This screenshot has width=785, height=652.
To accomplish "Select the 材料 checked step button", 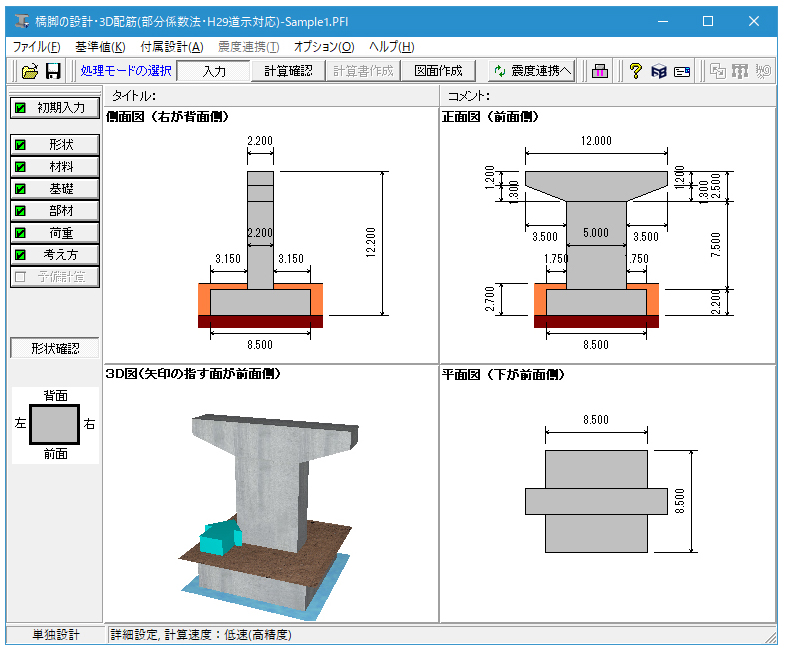I will click(55, 167).
